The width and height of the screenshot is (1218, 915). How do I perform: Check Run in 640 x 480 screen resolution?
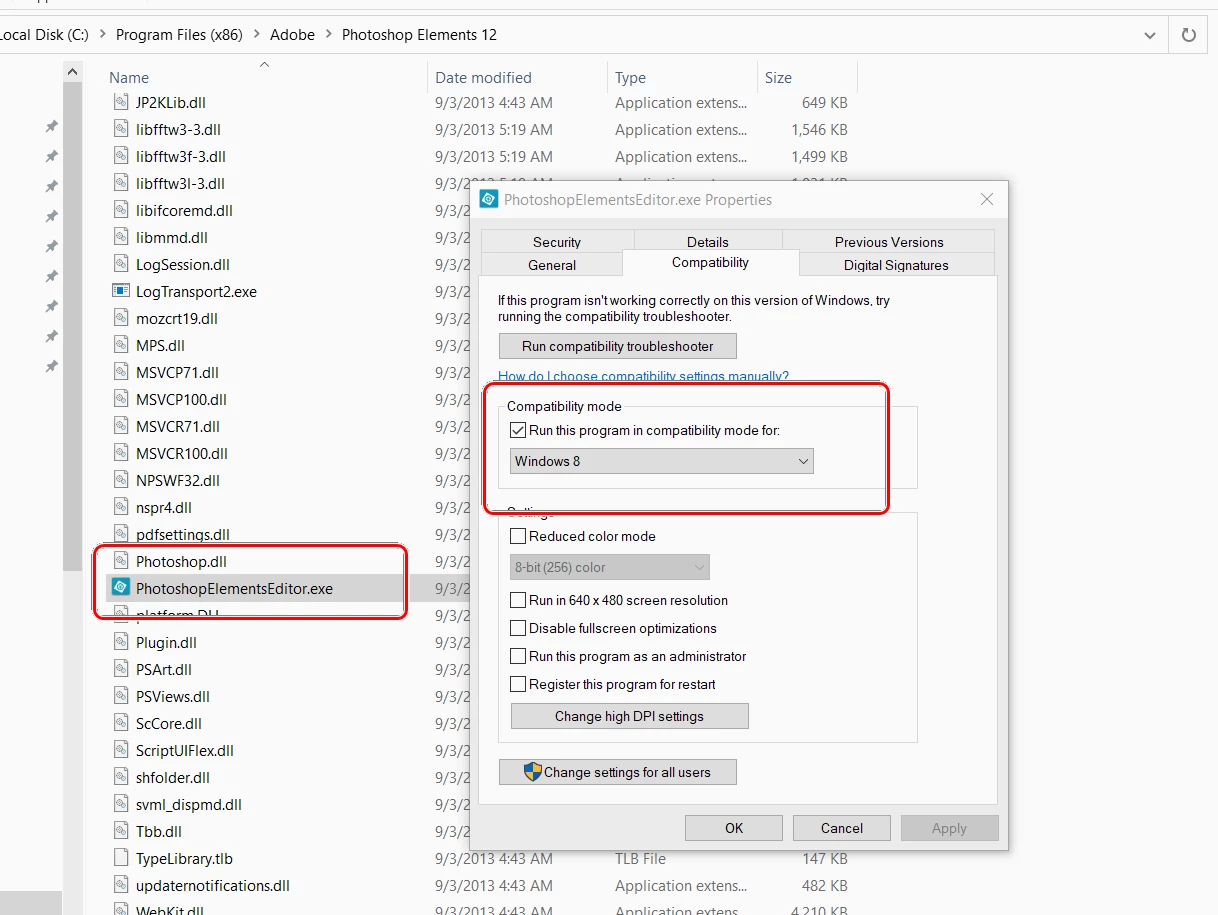(x=518, y=600)
